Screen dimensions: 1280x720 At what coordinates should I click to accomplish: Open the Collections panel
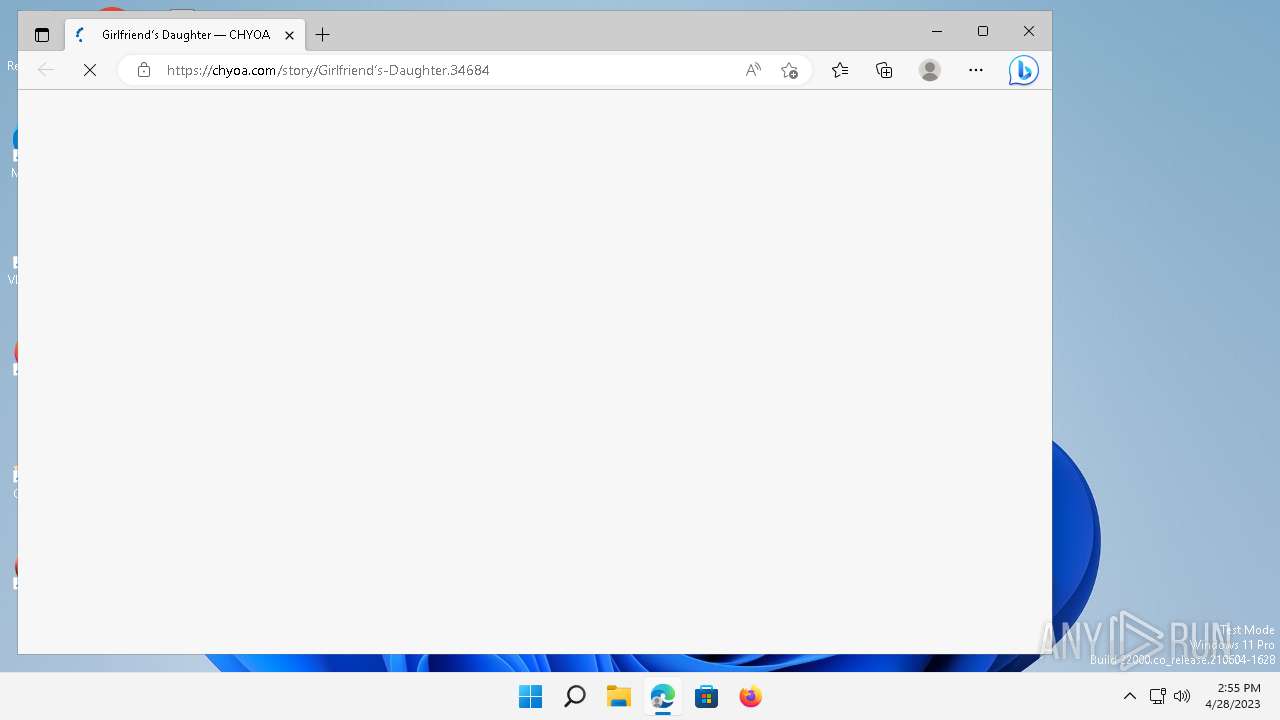pos(884,70)
